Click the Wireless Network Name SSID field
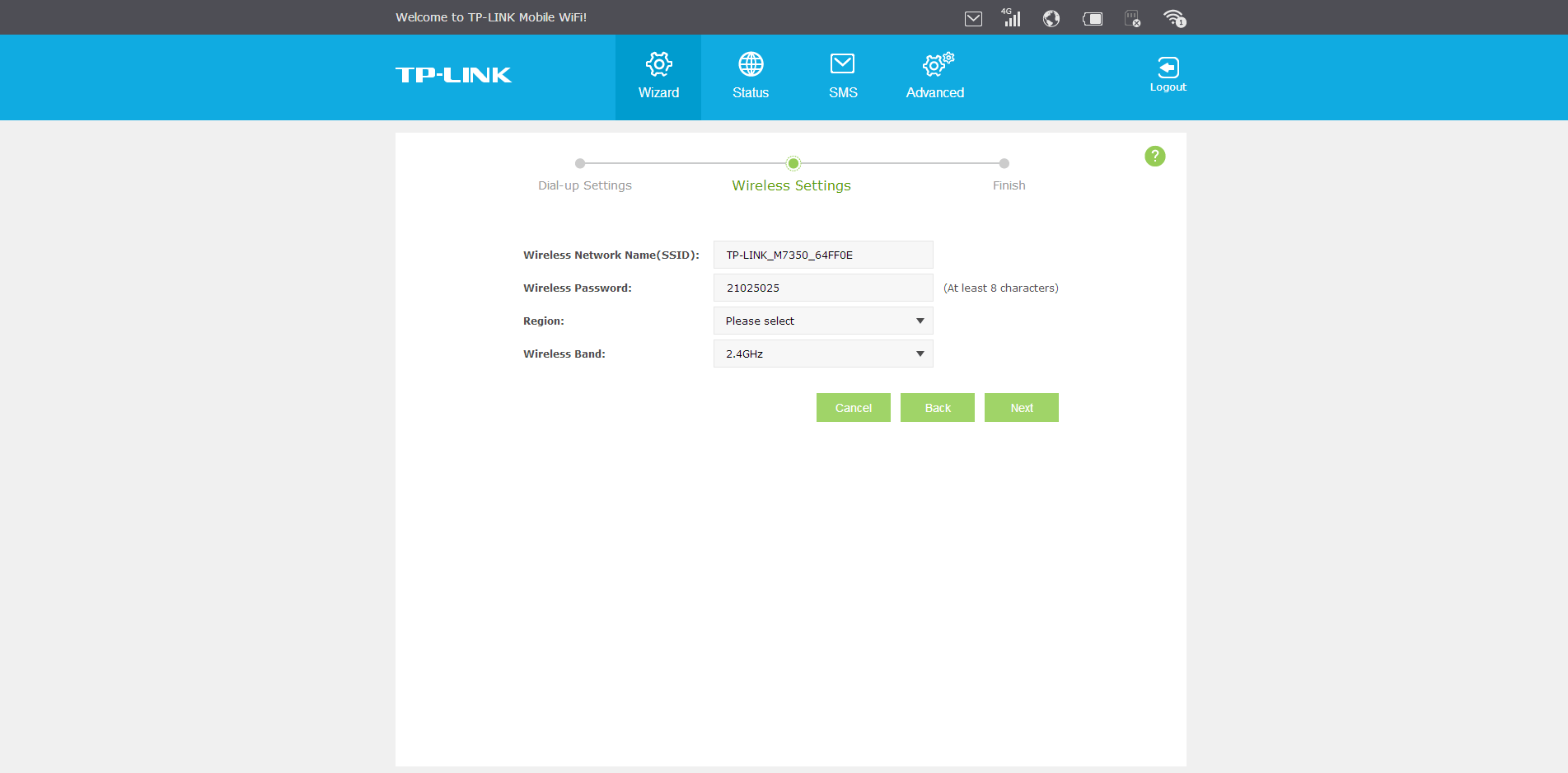This screenshot has width=1568, height=773. (x=822, y=255)
